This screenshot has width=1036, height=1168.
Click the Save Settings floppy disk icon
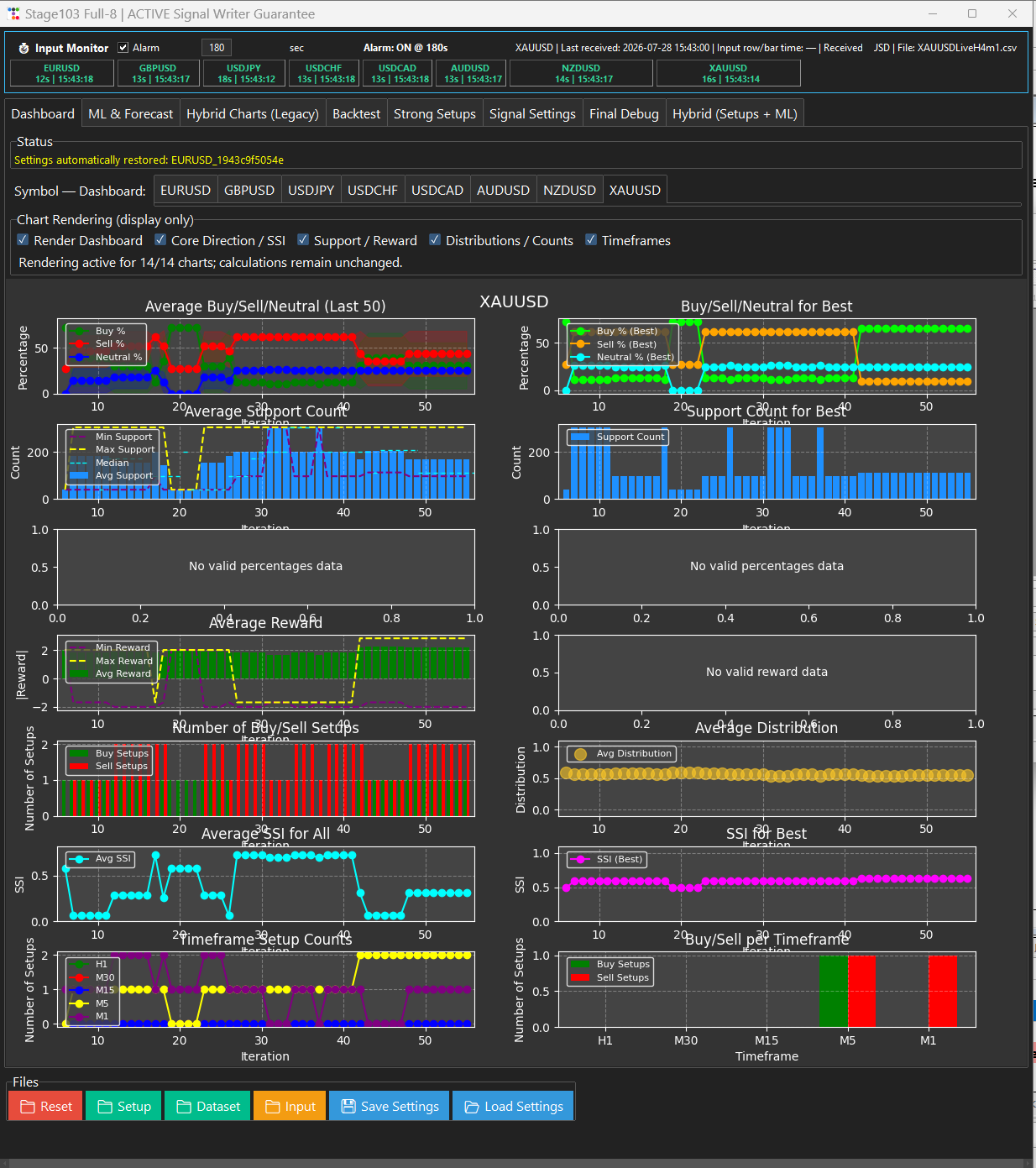coord(348,1107)
